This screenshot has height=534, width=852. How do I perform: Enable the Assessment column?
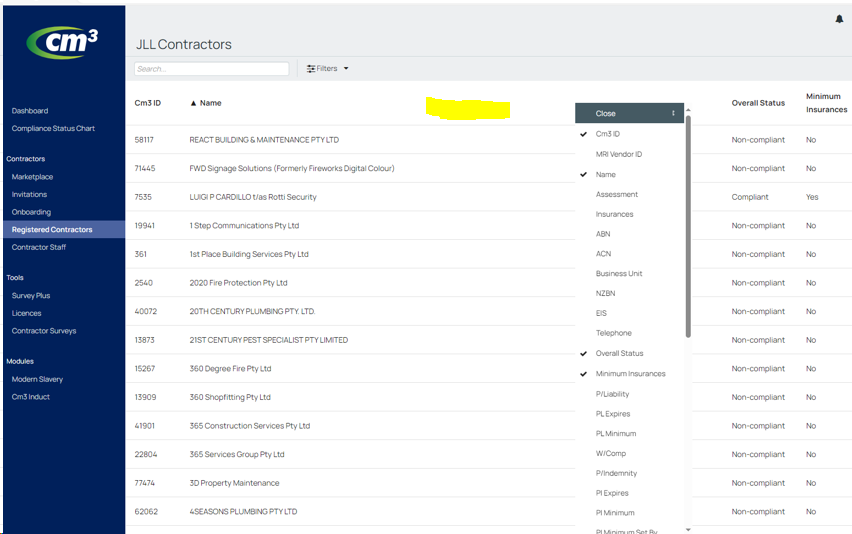tap(617, 194)
